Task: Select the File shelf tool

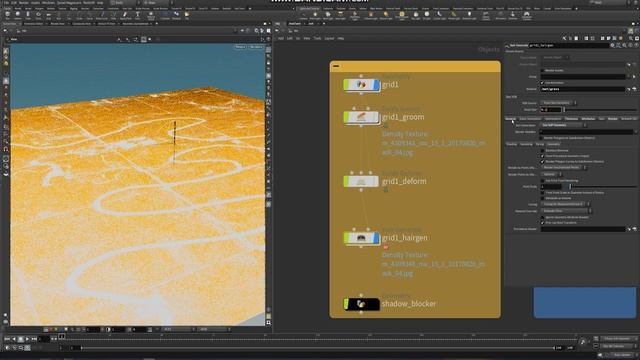Action: pos(187,15)
